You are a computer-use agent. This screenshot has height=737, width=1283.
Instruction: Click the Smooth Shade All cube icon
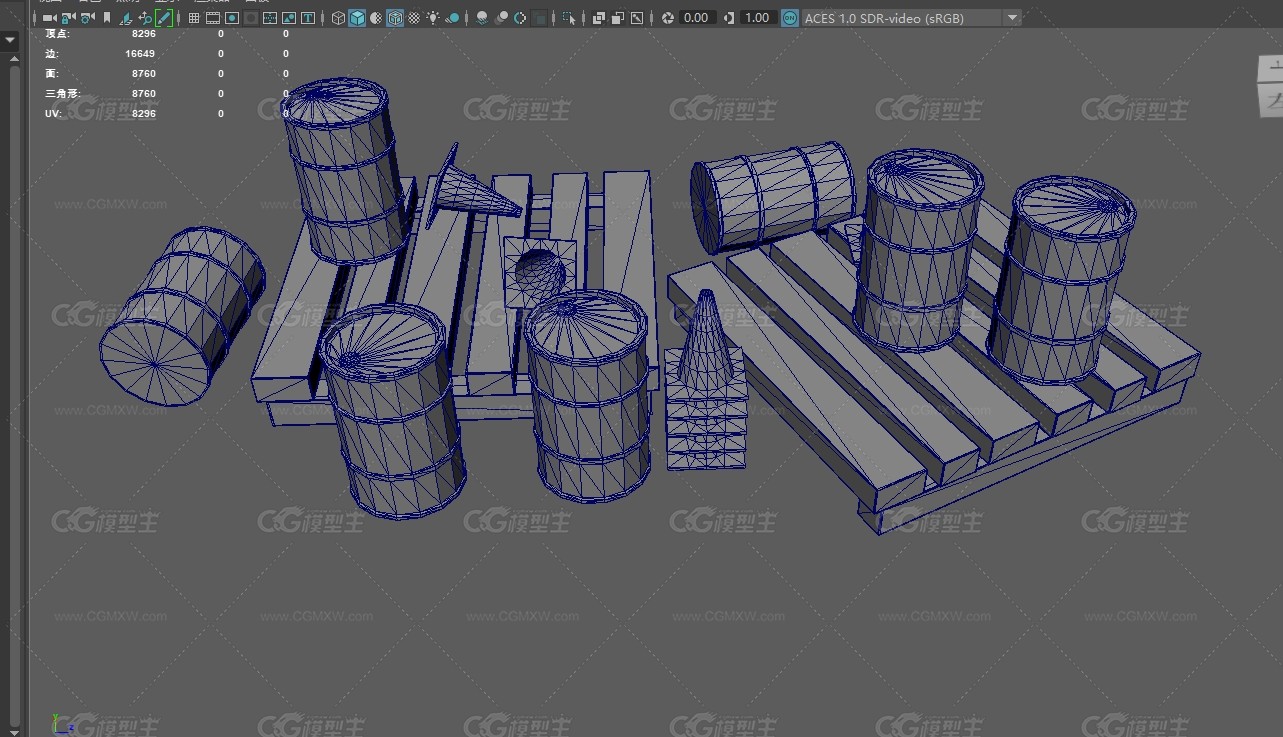click(x=357, y=18)
